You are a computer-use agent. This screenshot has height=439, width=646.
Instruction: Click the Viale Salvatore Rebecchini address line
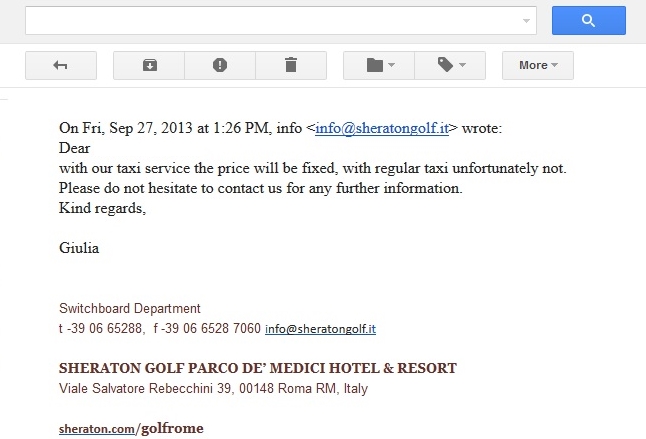[x=213, y=387]
